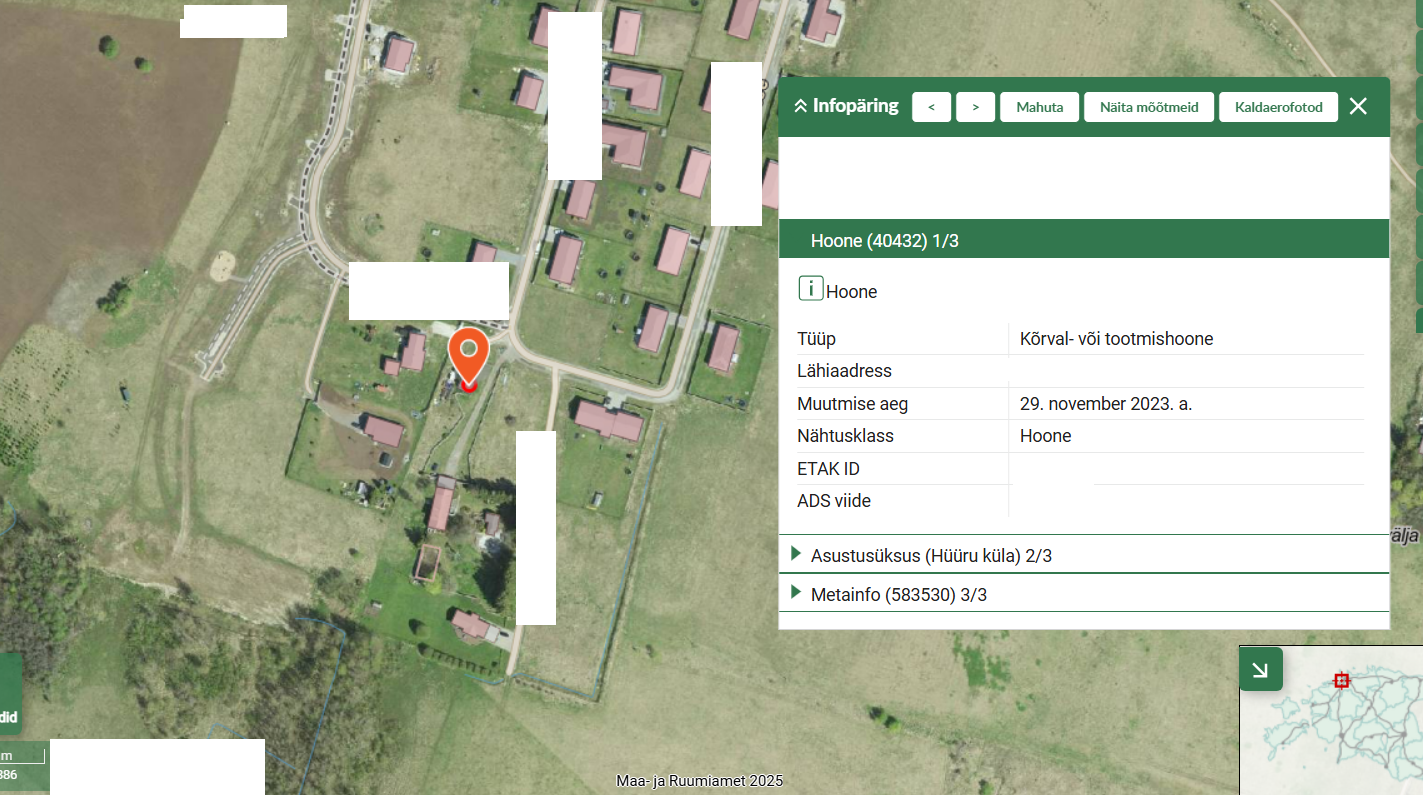Viewport: 1423px width, 795px height.
Task: Go to previous result with < button
Action: coord(932,107)
